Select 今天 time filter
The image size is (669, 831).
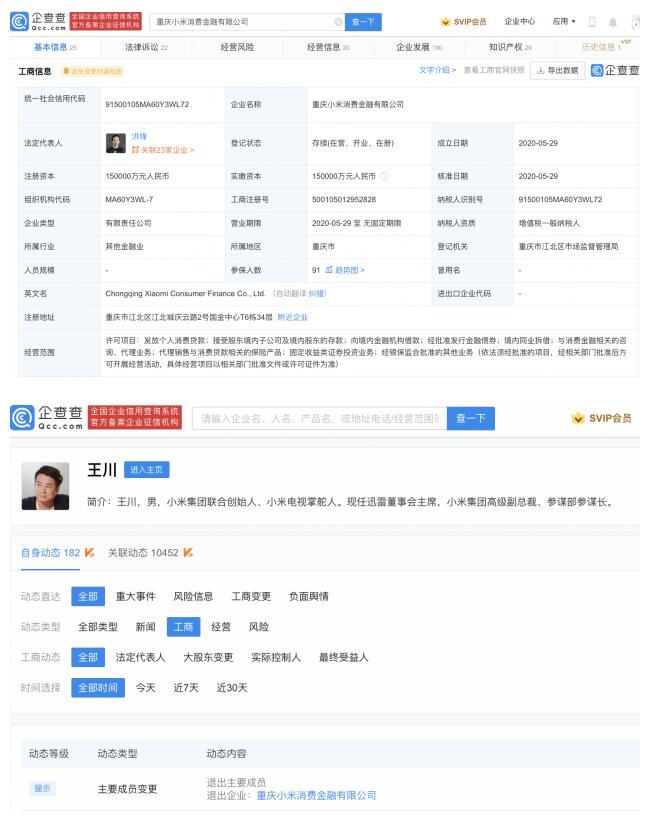tap(145, 688)
